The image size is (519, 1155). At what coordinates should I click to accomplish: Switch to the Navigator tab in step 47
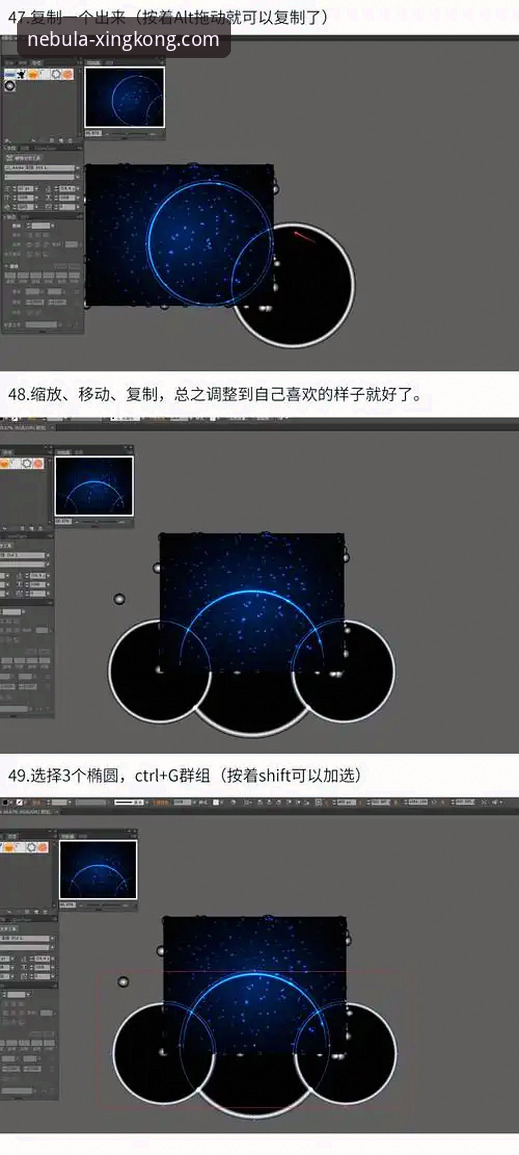click(93, 63)
